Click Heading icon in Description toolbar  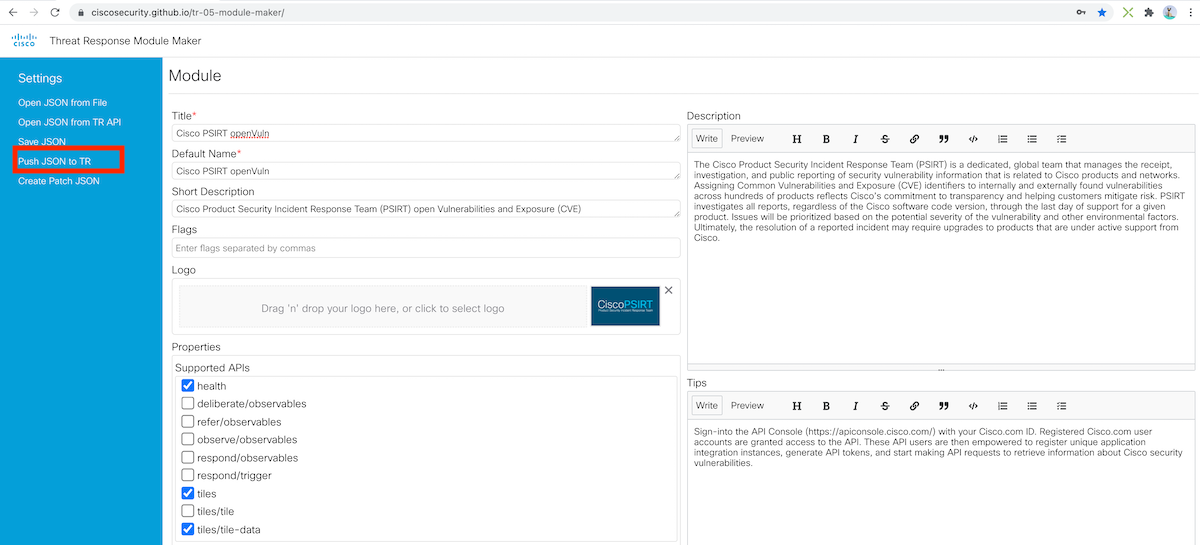click(x=797, y=139)
